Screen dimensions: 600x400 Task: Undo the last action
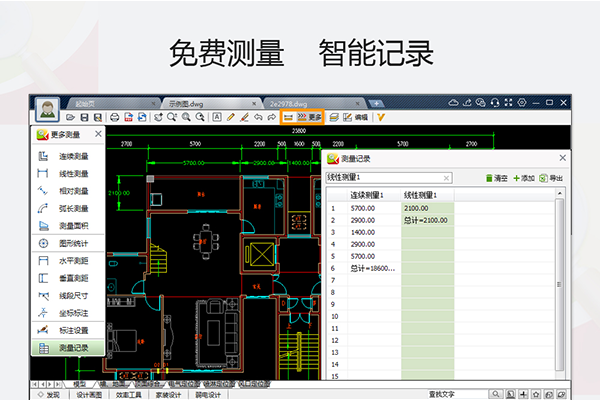click(258, 117)
